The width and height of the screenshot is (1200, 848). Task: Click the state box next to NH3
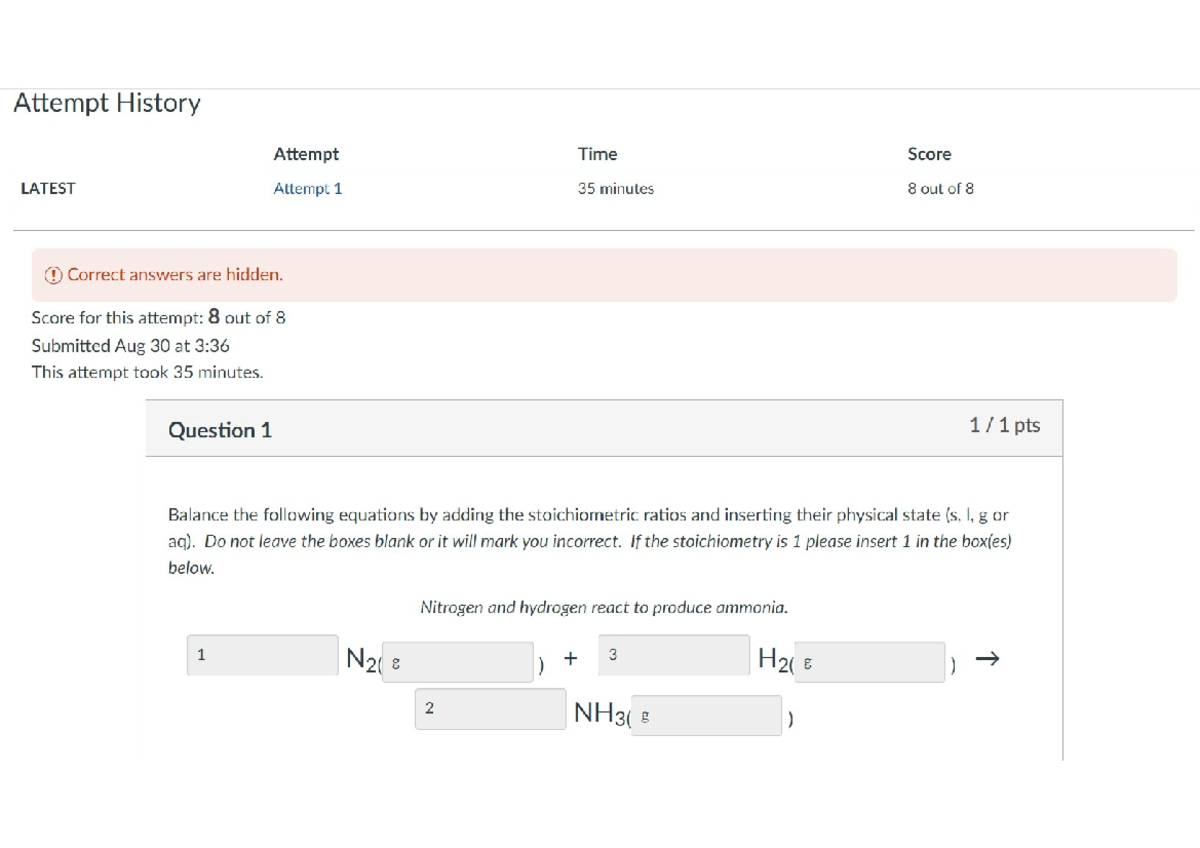click(x=706, y=715)
